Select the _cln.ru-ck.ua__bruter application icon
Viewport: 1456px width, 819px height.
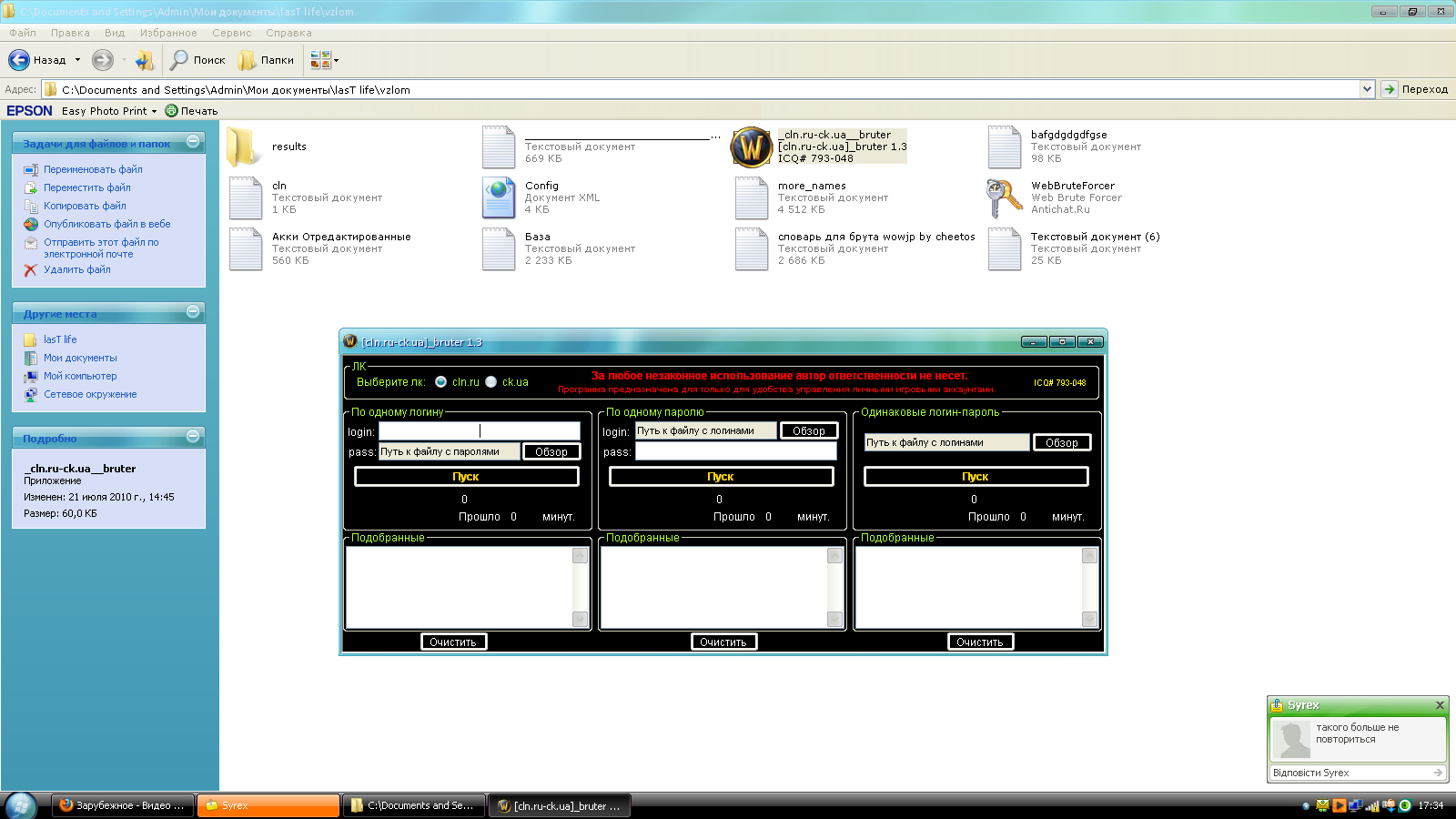click(752, 147)
